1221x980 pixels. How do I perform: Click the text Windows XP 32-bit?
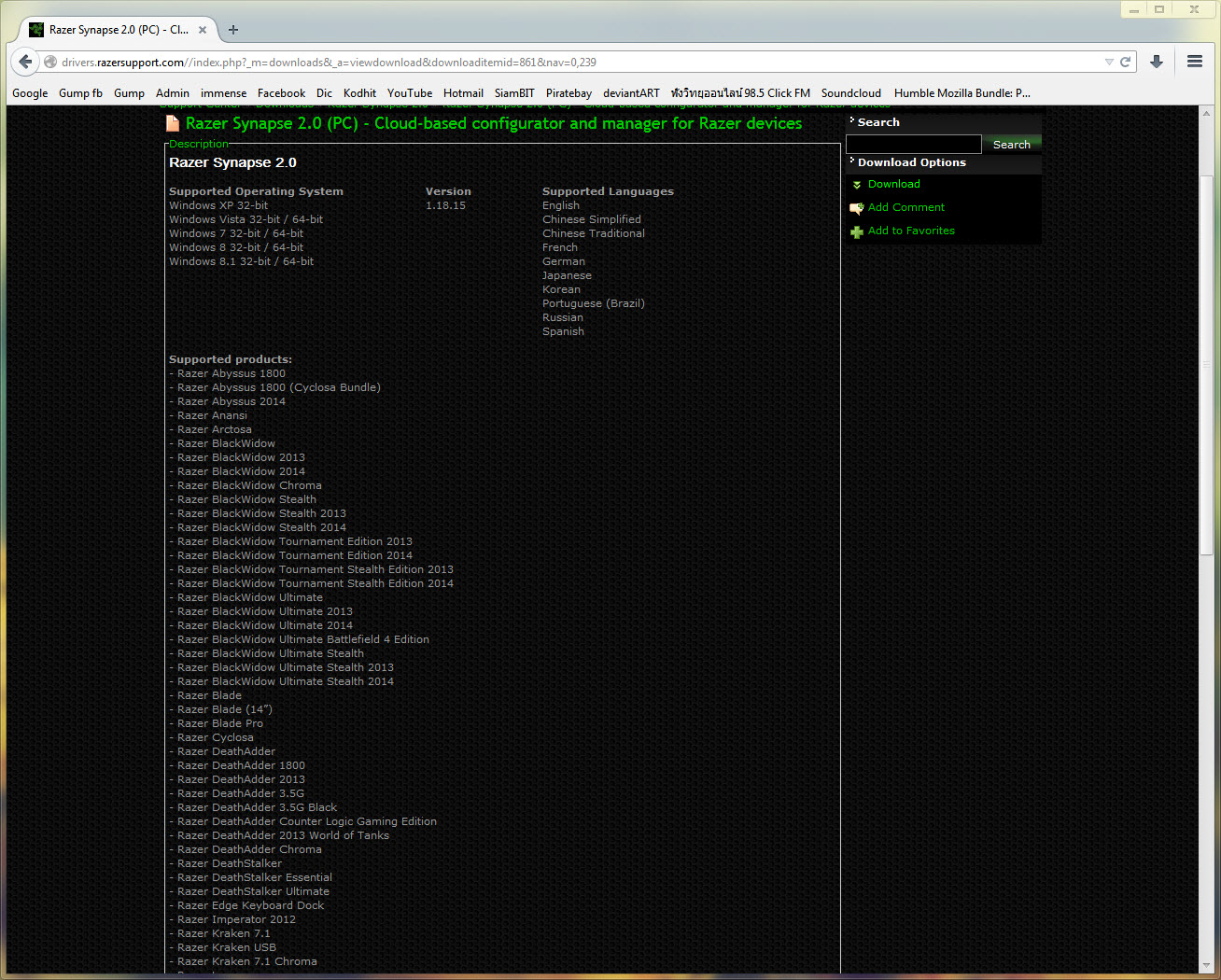click(x=218, y=205)
